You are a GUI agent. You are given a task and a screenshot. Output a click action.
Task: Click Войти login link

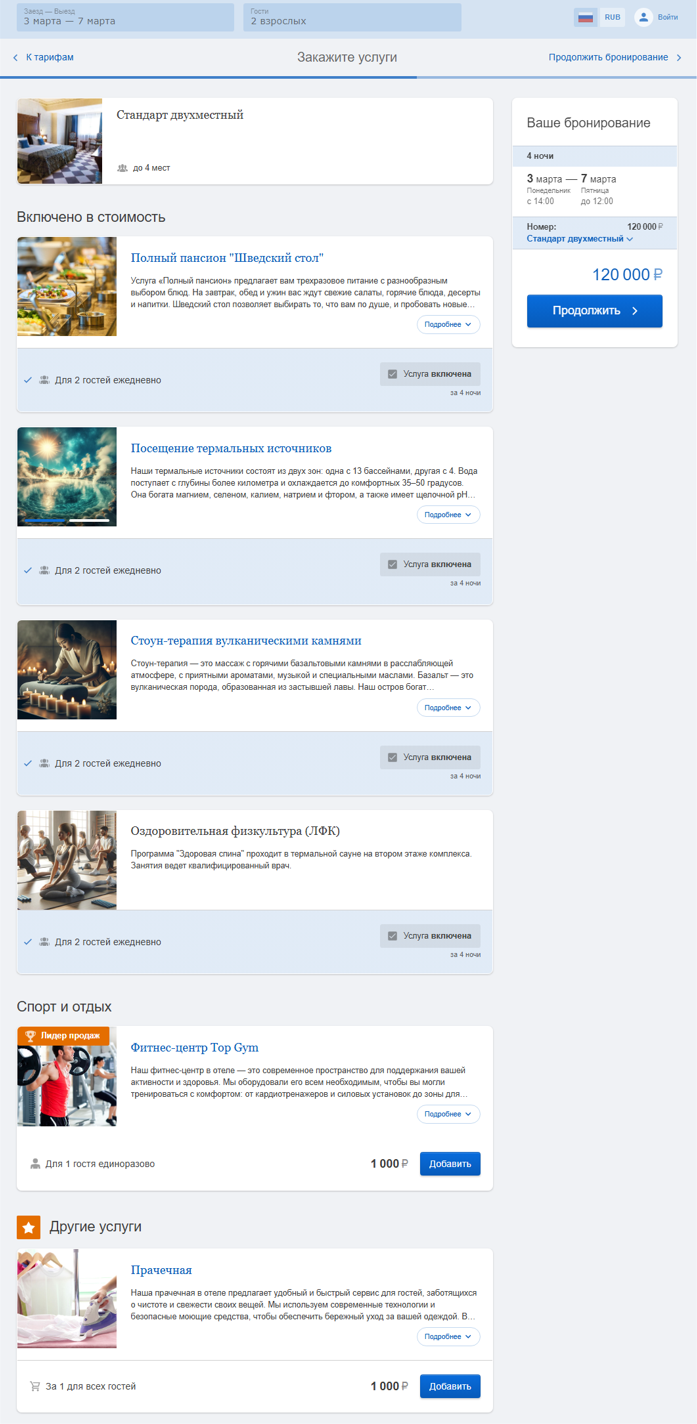point(668,17)
